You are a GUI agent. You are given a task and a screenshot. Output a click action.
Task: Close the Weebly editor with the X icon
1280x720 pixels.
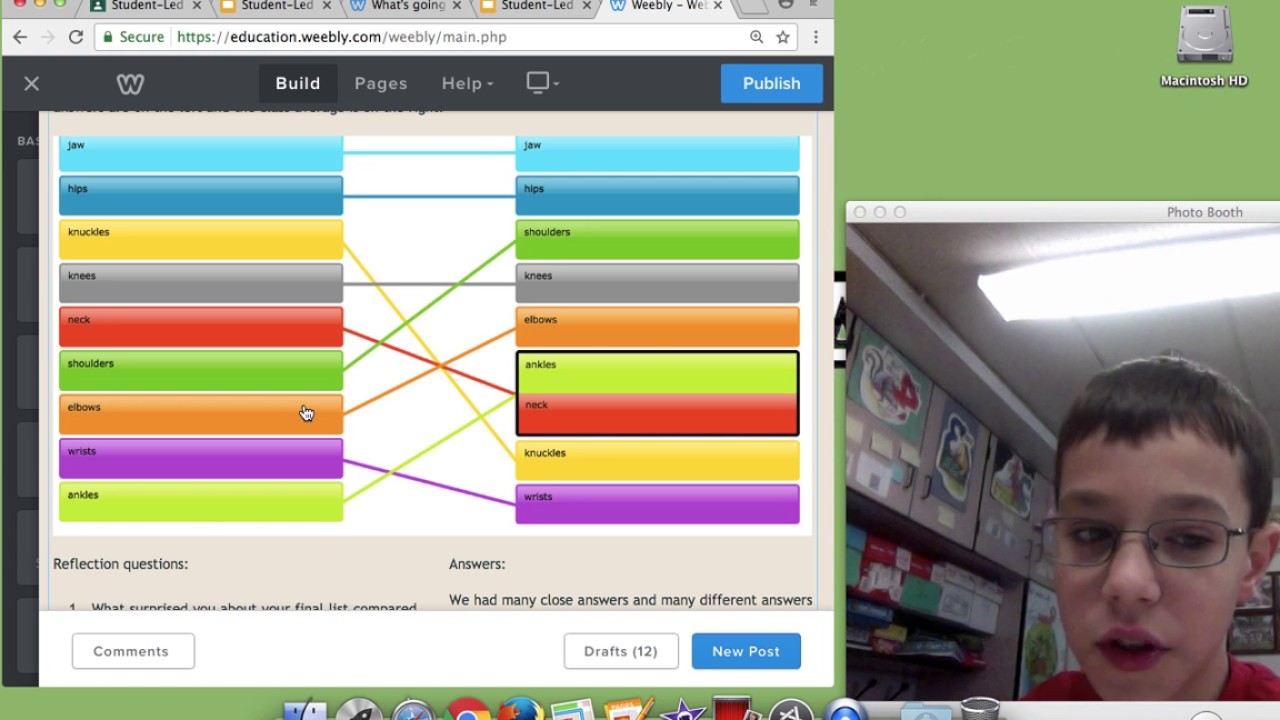(32, 83)
